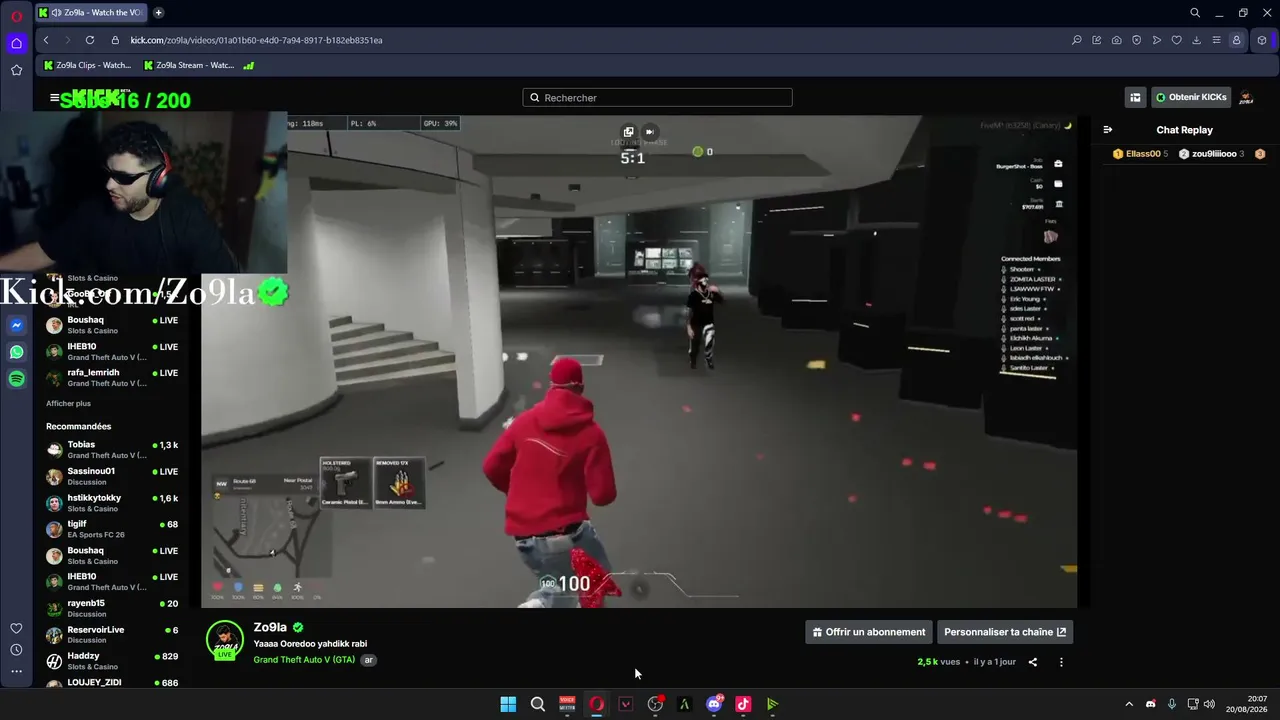Image resolution: width=1280 pixels, height=720 pixels.
Task: Open the Opera profile icon
Action: pos(1236,40)
